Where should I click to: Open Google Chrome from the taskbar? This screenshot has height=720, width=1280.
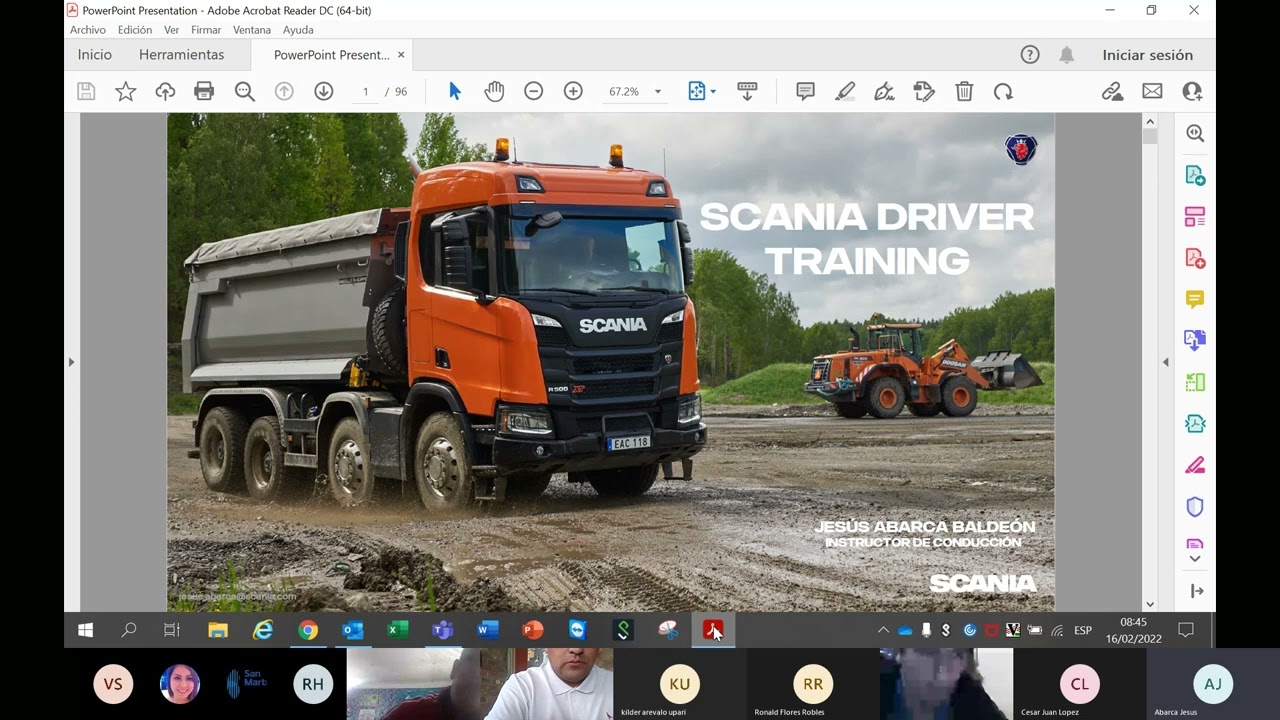(x=308, y=630)
